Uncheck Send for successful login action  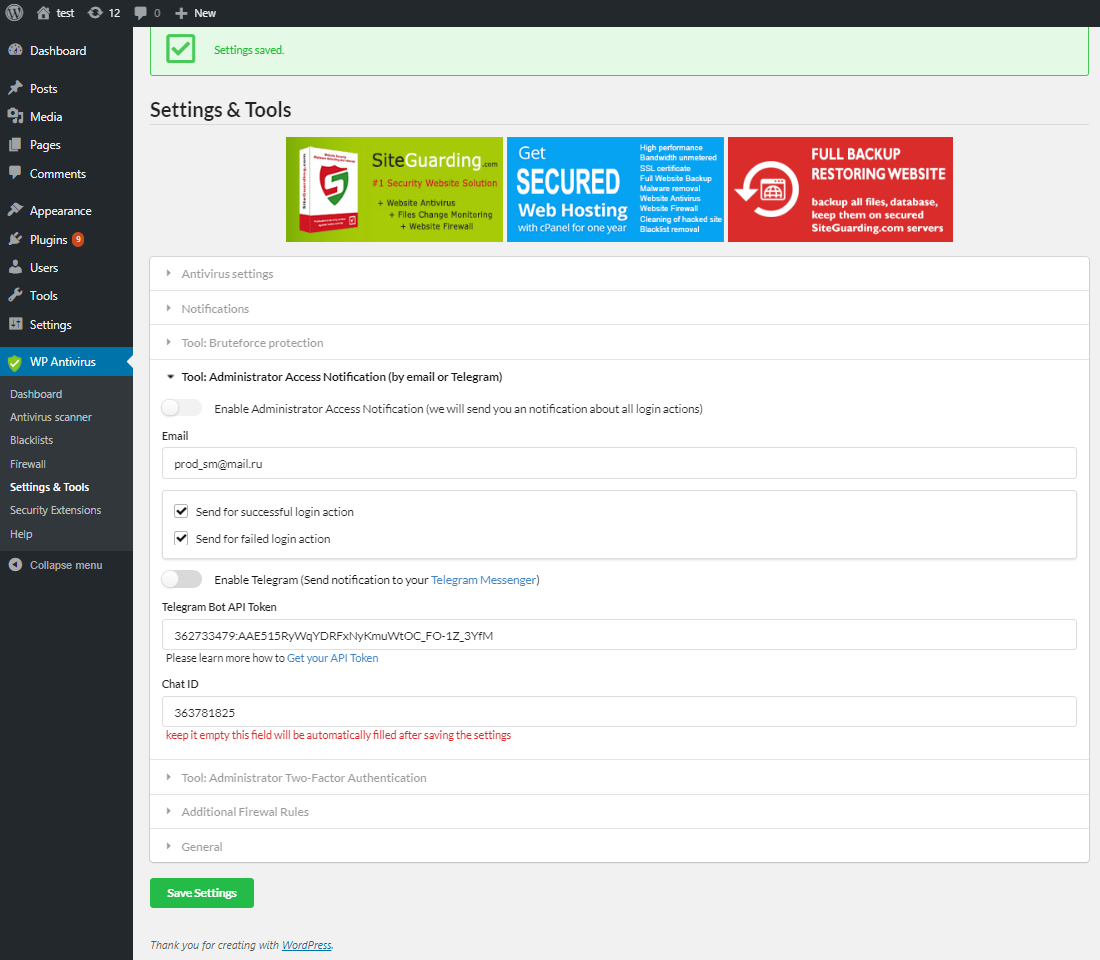(181, 512)
